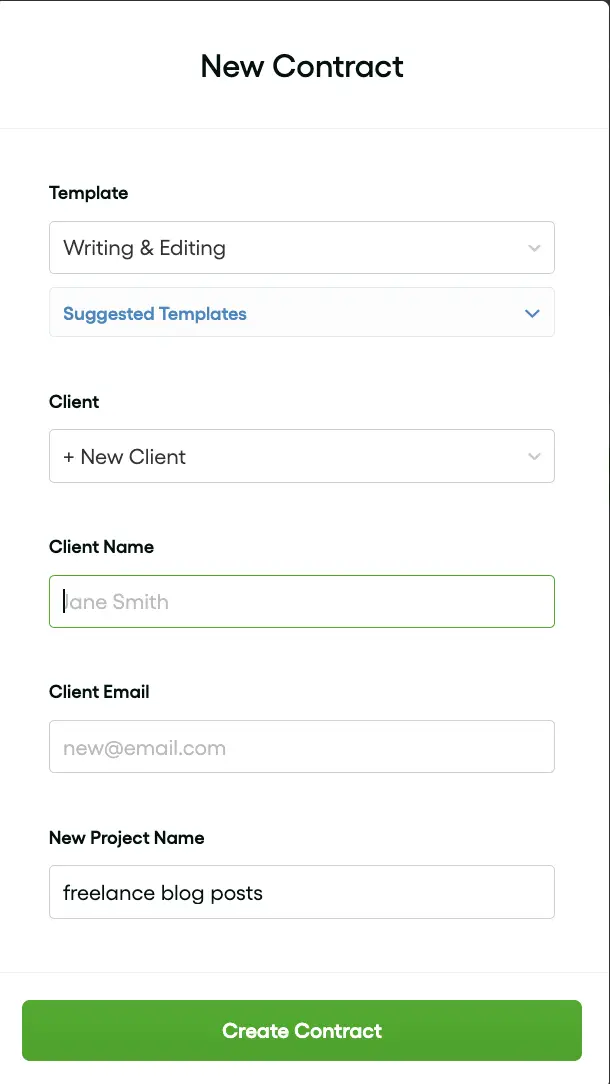
Task: Click the Suggested Templates link text
Action: (154, 314)
